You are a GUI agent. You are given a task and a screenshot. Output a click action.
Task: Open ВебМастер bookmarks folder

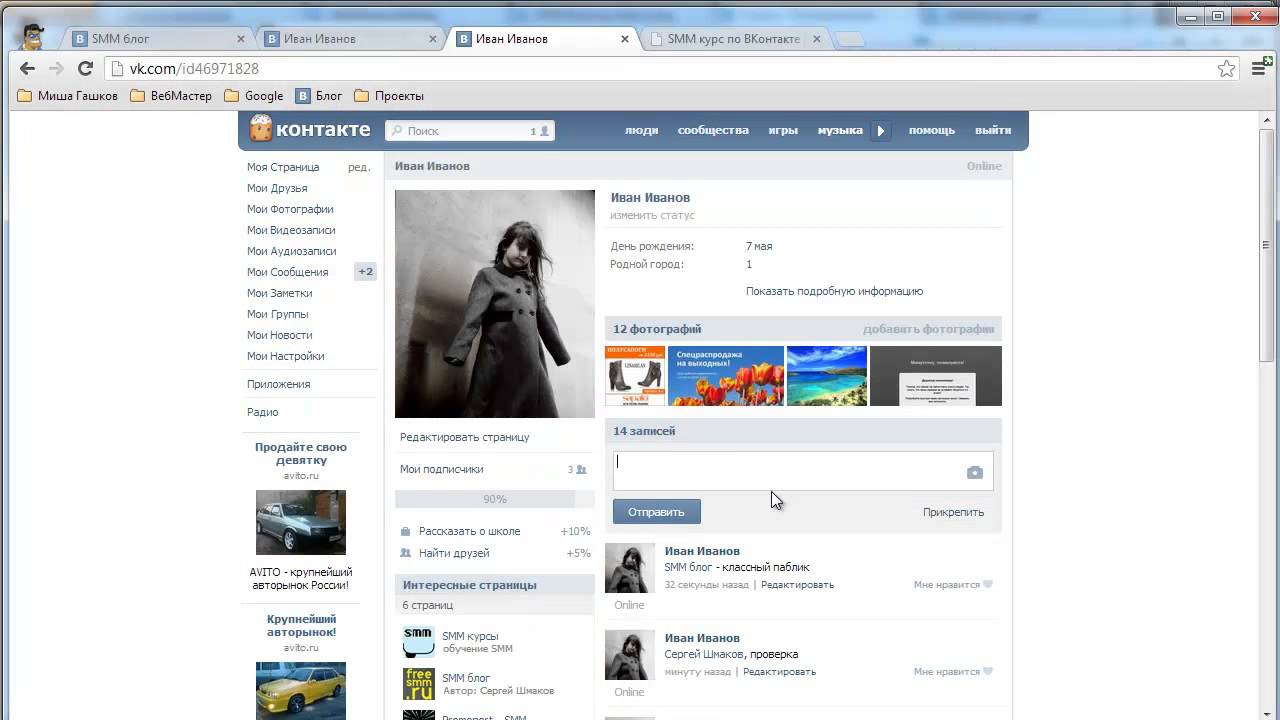(x=171, y=96)
